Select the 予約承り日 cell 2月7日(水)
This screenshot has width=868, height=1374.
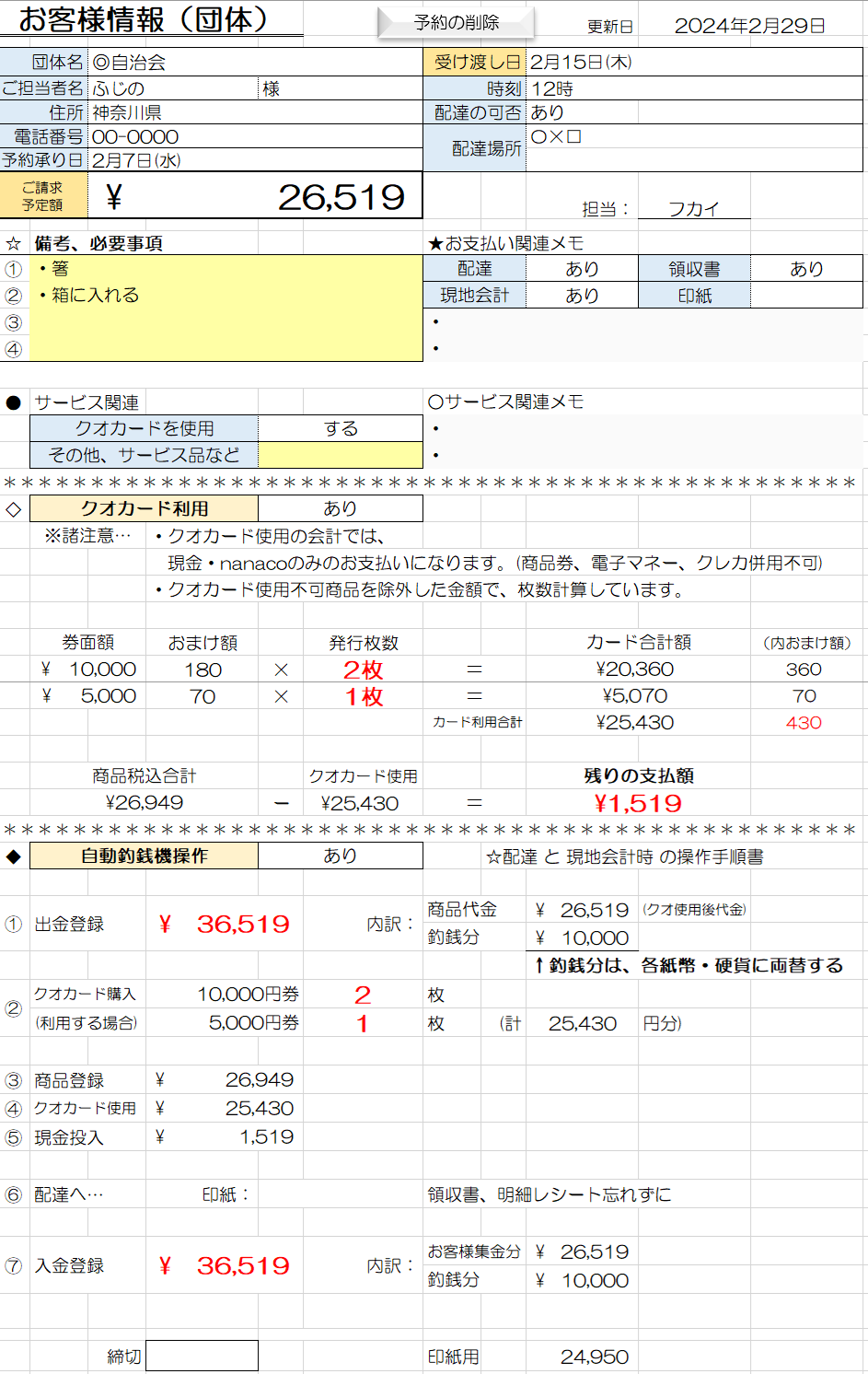point(254,160)
